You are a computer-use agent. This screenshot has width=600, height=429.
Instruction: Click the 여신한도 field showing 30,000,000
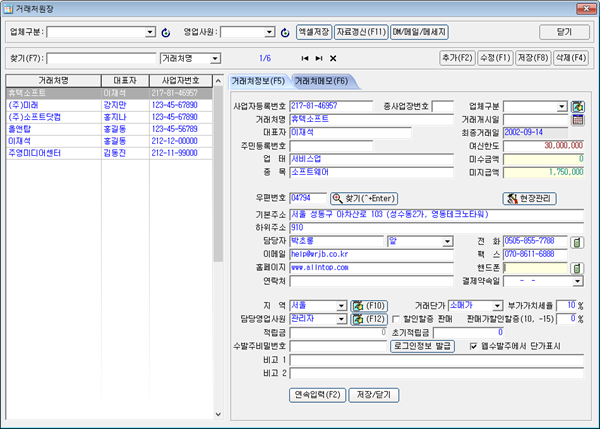point(543,146)
